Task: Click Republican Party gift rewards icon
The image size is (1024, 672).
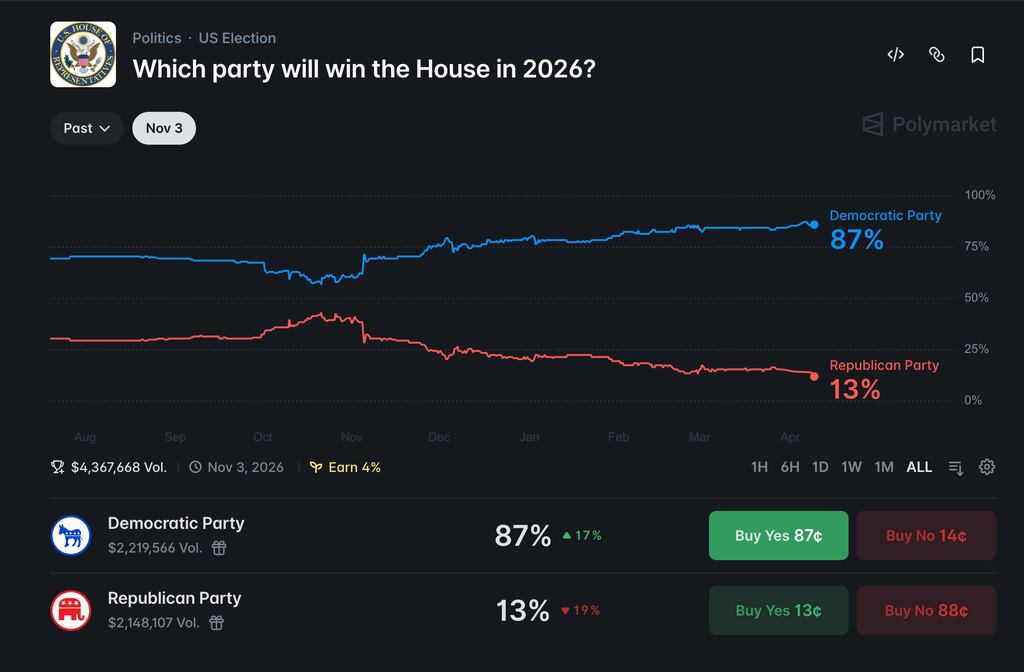Action: [x=216, y=623]
